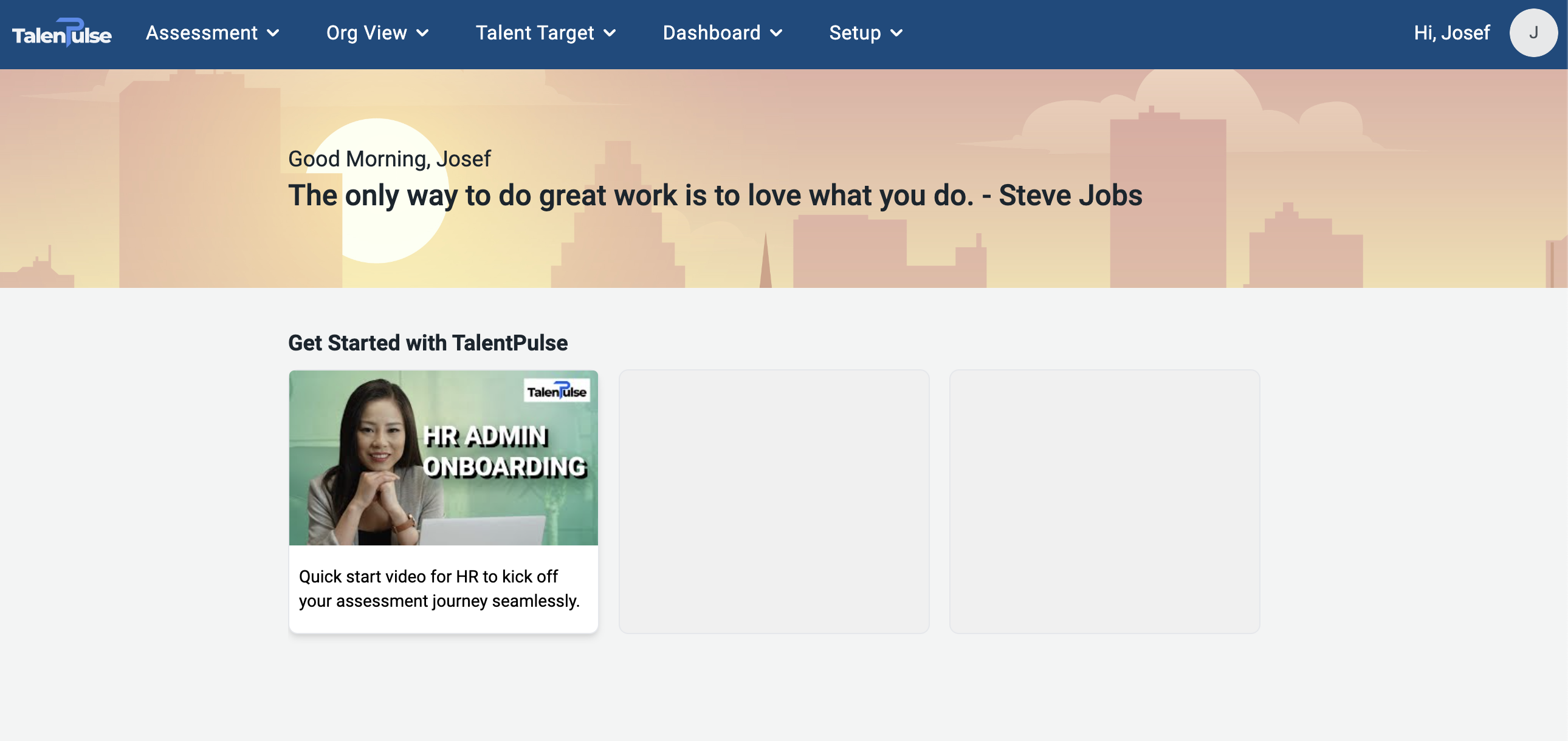The width and height of the screenshot is (1568, 741).
Task: Expand the Talent Target chevron arrow
Action: click(x=610, y=33)
